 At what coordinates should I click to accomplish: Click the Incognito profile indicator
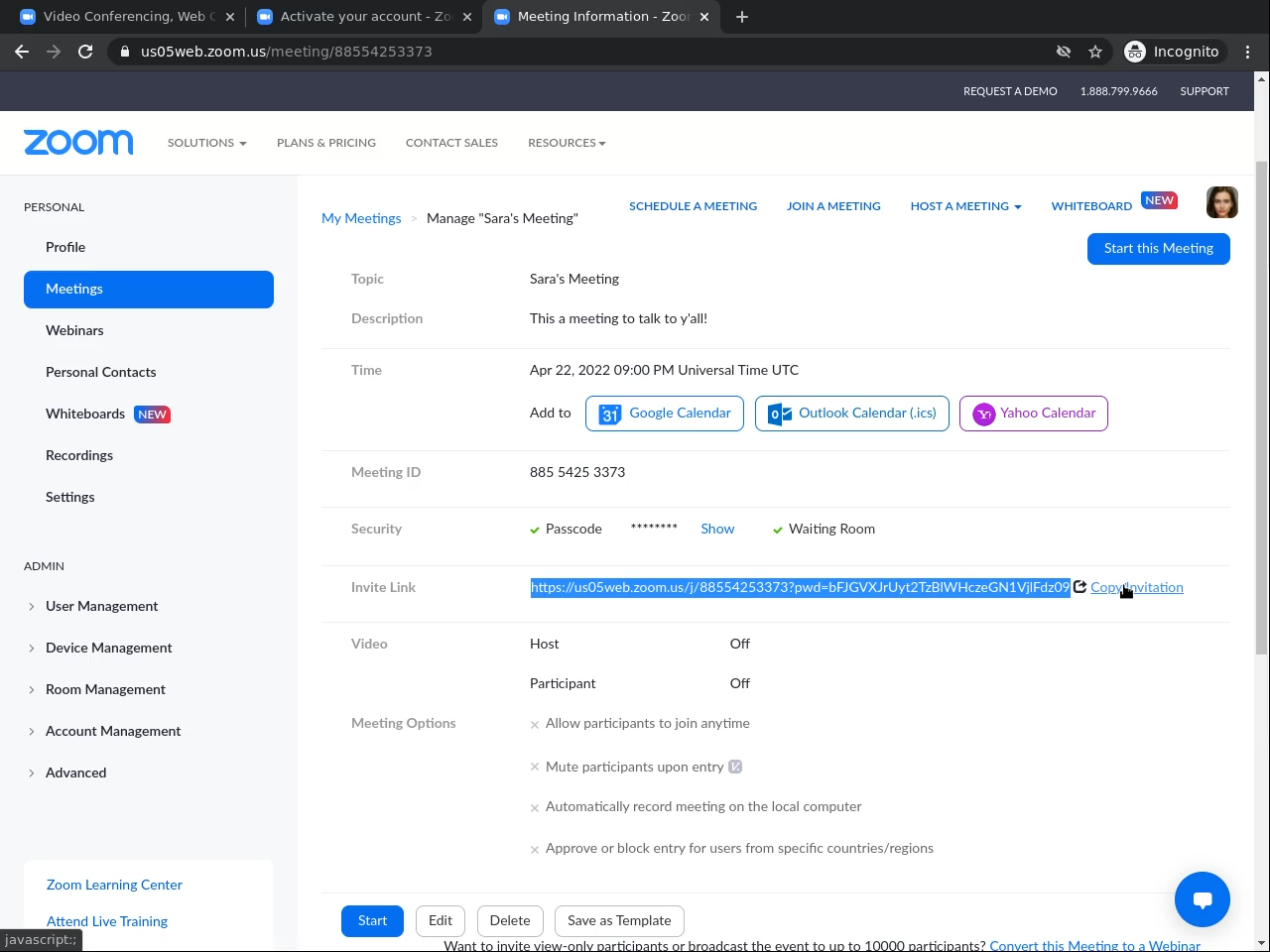(1173, 52)
